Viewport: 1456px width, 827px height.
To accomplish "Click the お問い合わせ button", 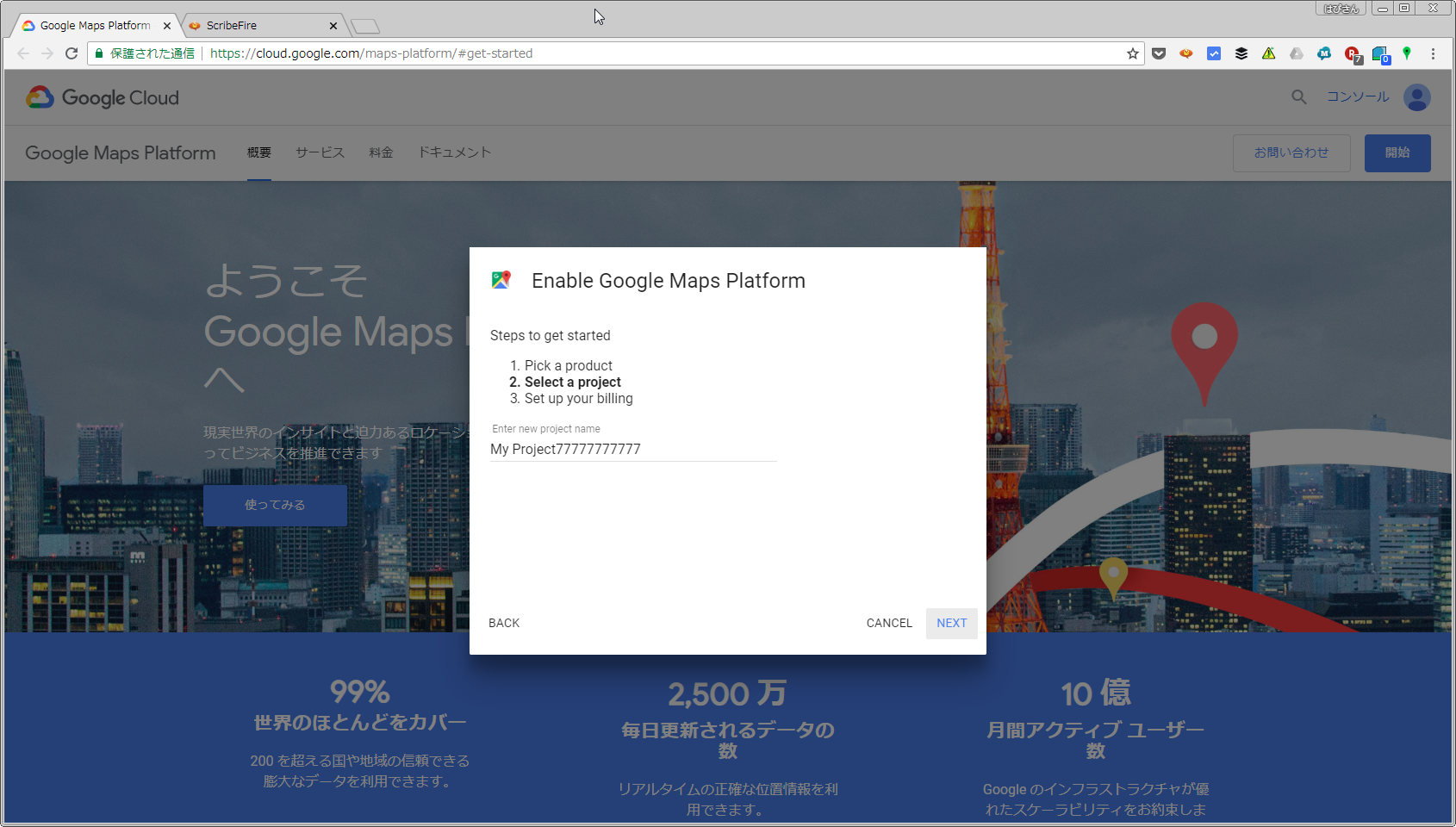I will 1291,153.
